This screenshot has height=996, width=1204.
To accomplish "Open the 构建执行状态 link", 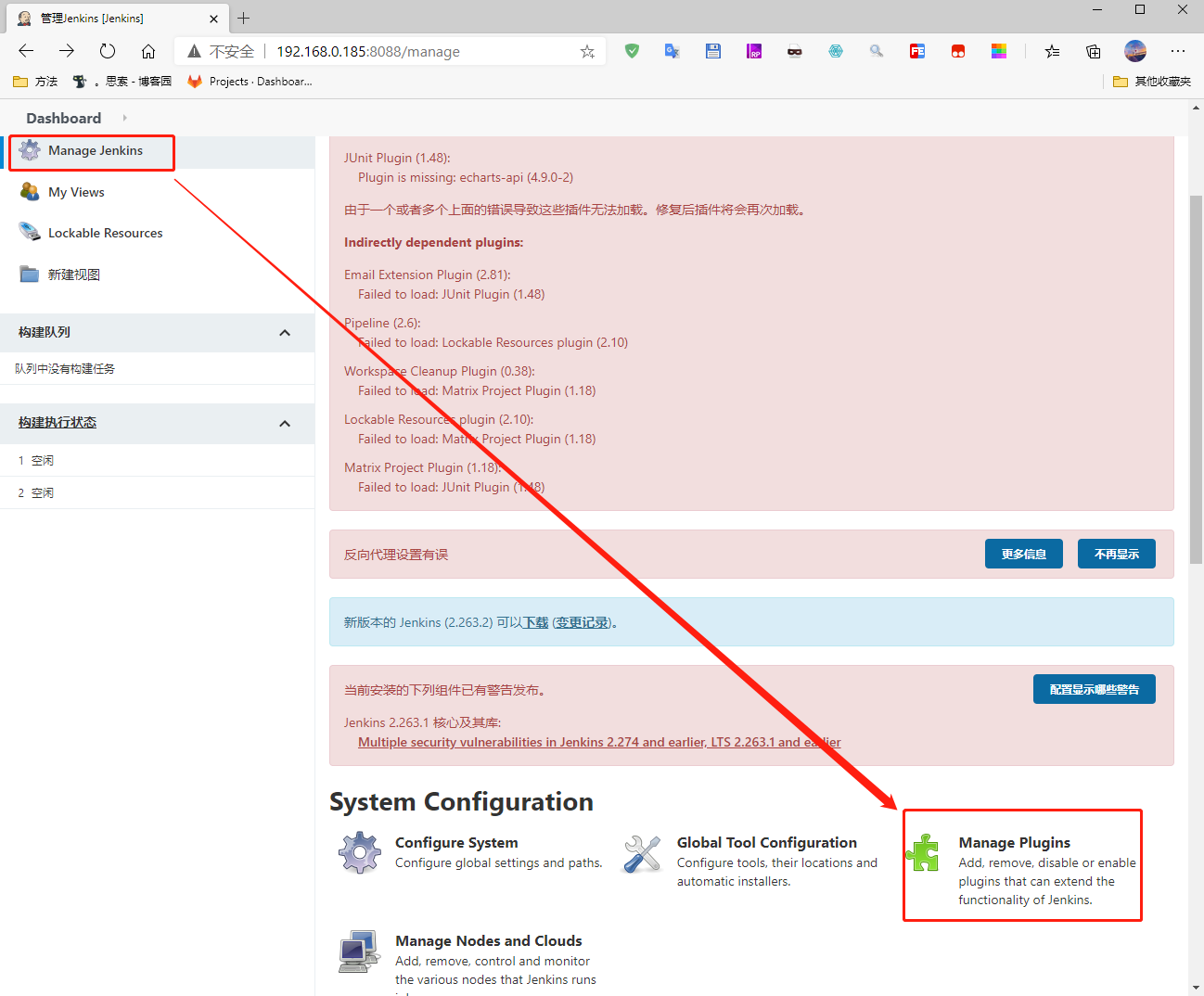I will click(x=58, y=422).
